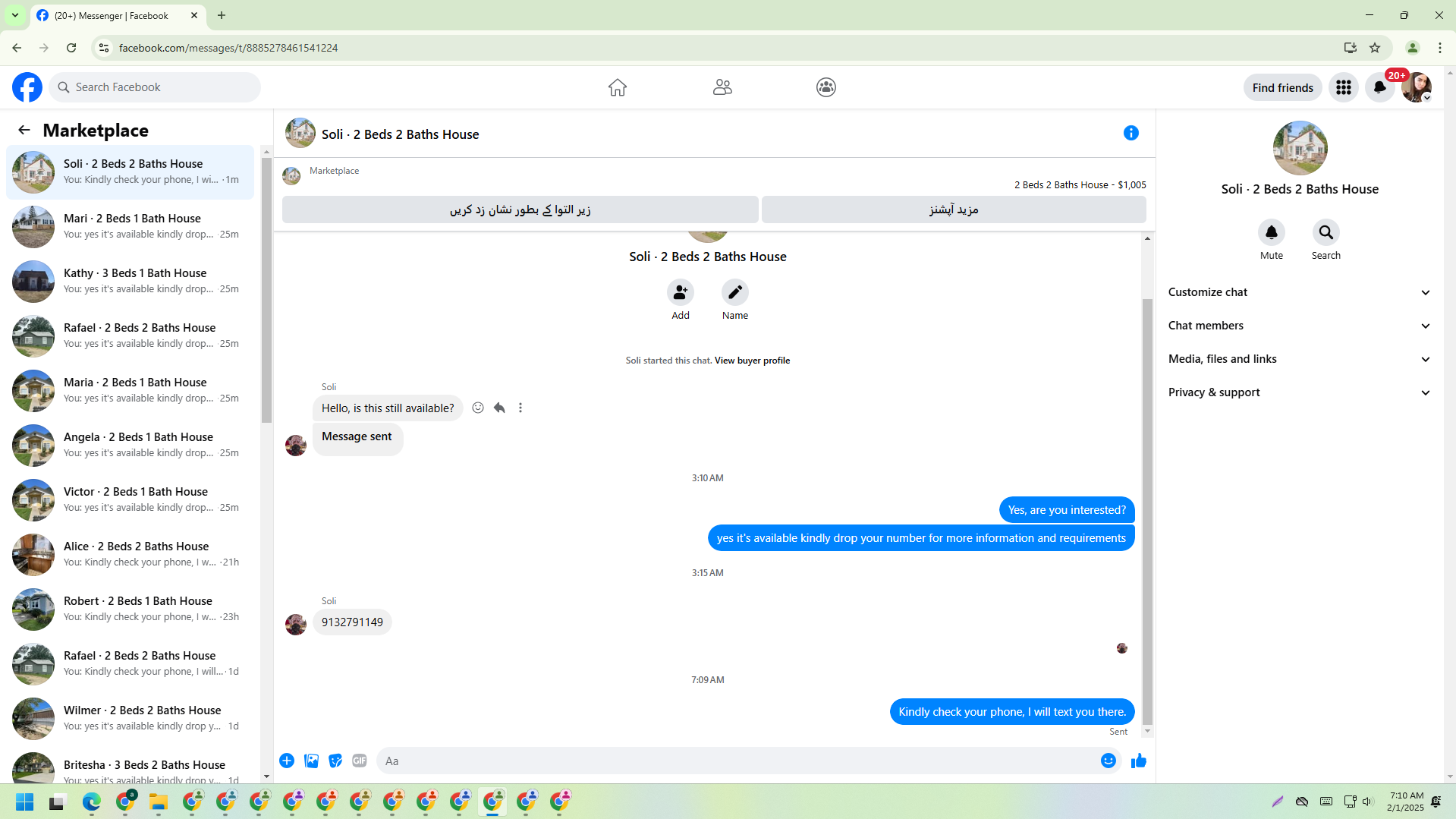The height and width of the screenshot is (819, 1456).
Task: Click the More options Urdu button
Action: [x=954, y=209]
